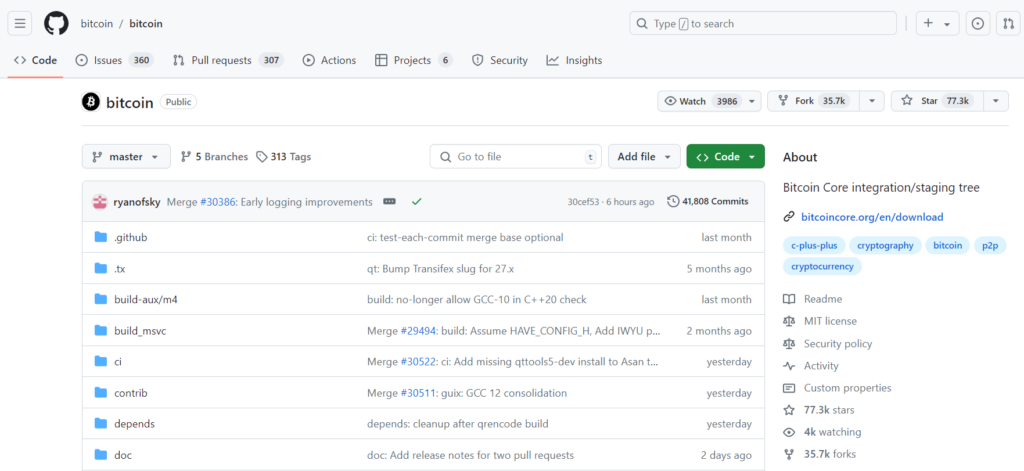Open the issues inbox icon in header
1024x471 pixels.
click(978, 24)
